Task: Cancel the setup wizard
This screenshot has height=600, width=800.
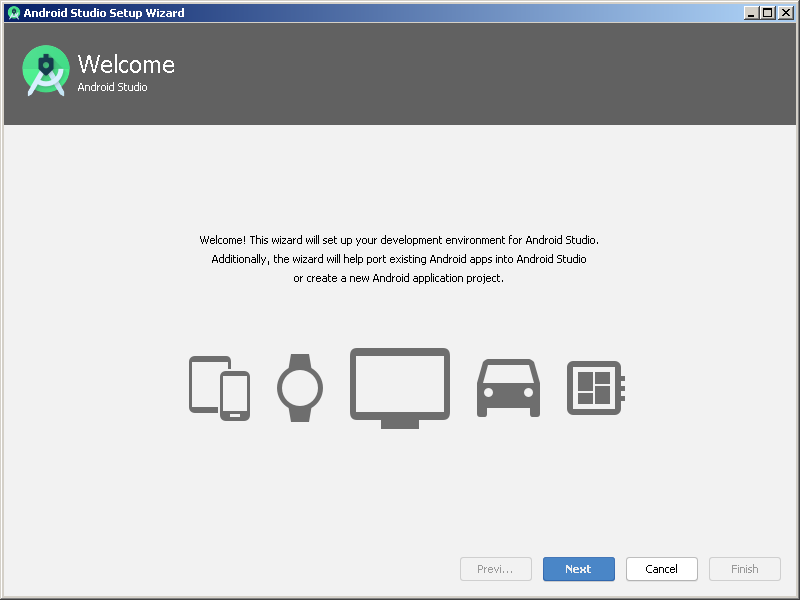Action: click(662, 569)
